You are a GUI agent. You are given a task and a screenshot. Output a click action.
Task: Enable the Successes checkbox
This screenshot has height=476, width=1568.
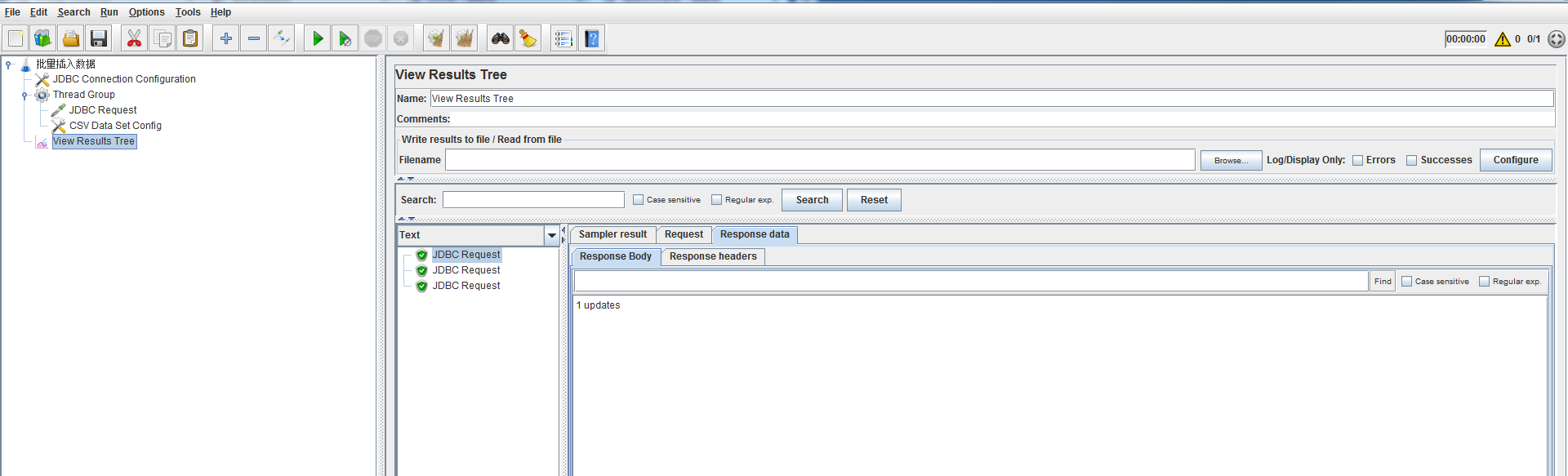point(1411,160)
